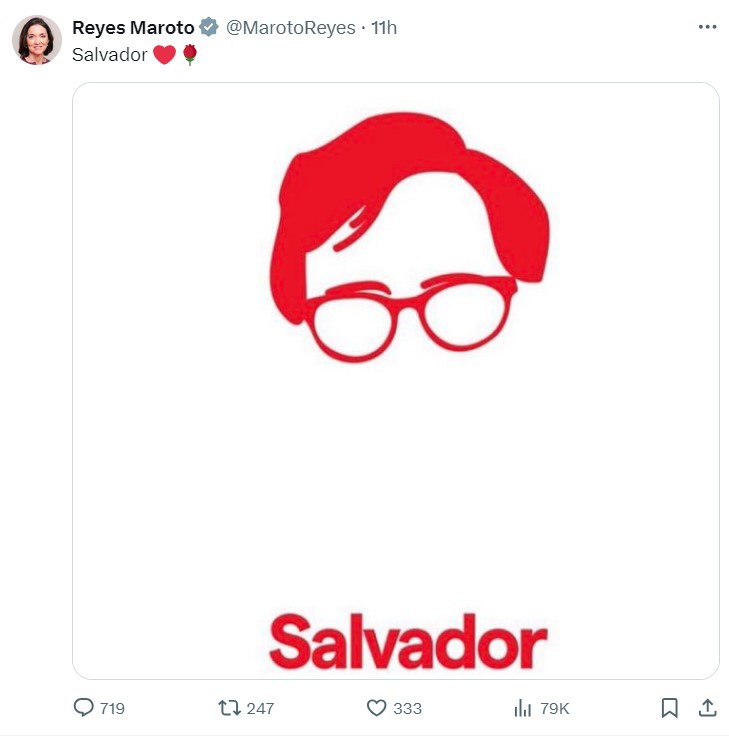The height and width of the screenshot is (744, 729).
Task: Click the red heart emoji in tweet text
Action: coord(165,55)
